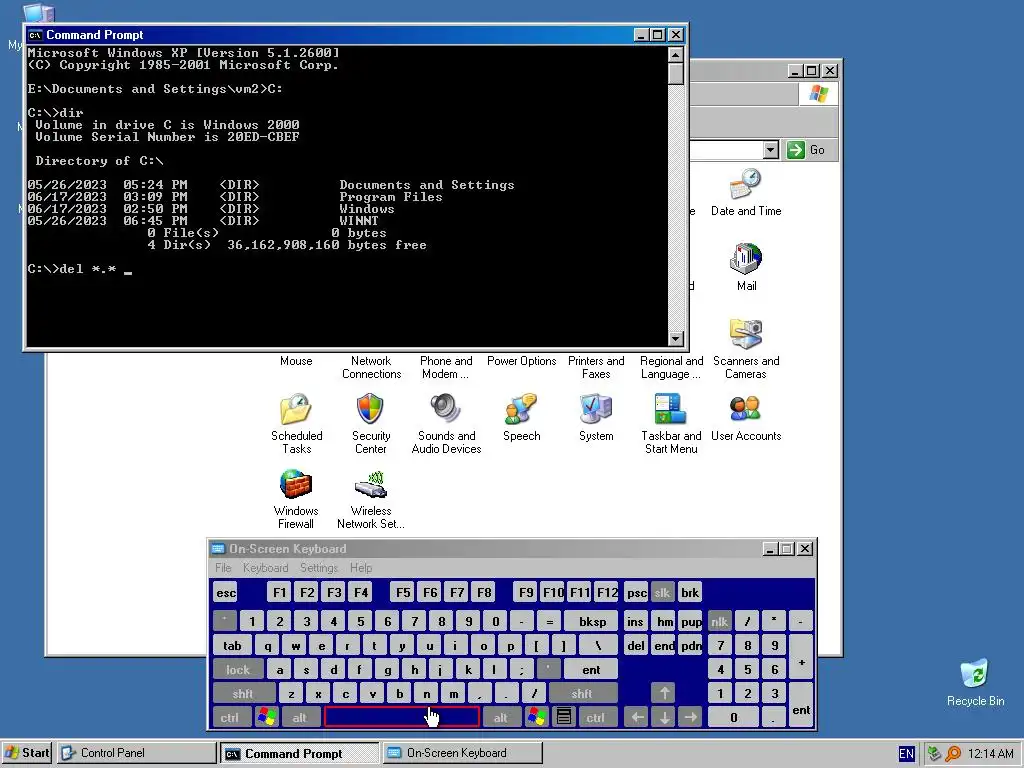The image size is (1024, 768).
Task: Click the left arrow key on On-Screen Keyboard
Action: pyautogui.click(x=637, y=717)
